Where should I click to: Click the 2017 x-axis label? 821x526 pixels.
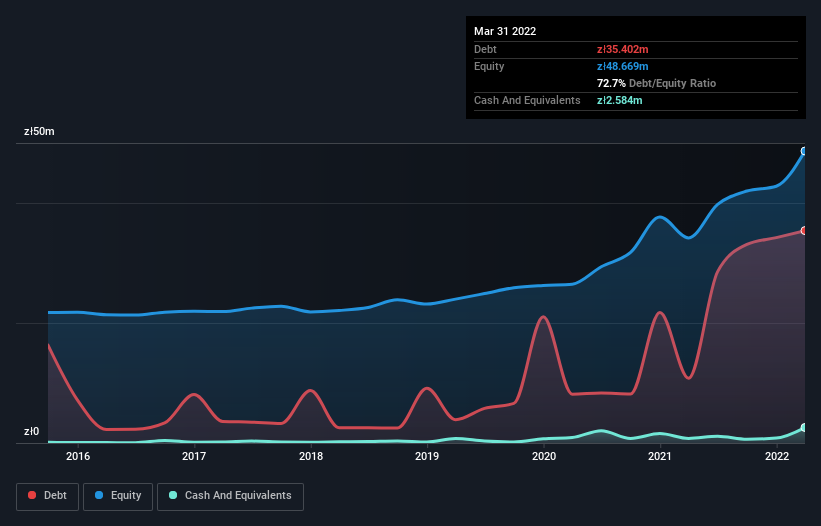[x=194, y=456]
